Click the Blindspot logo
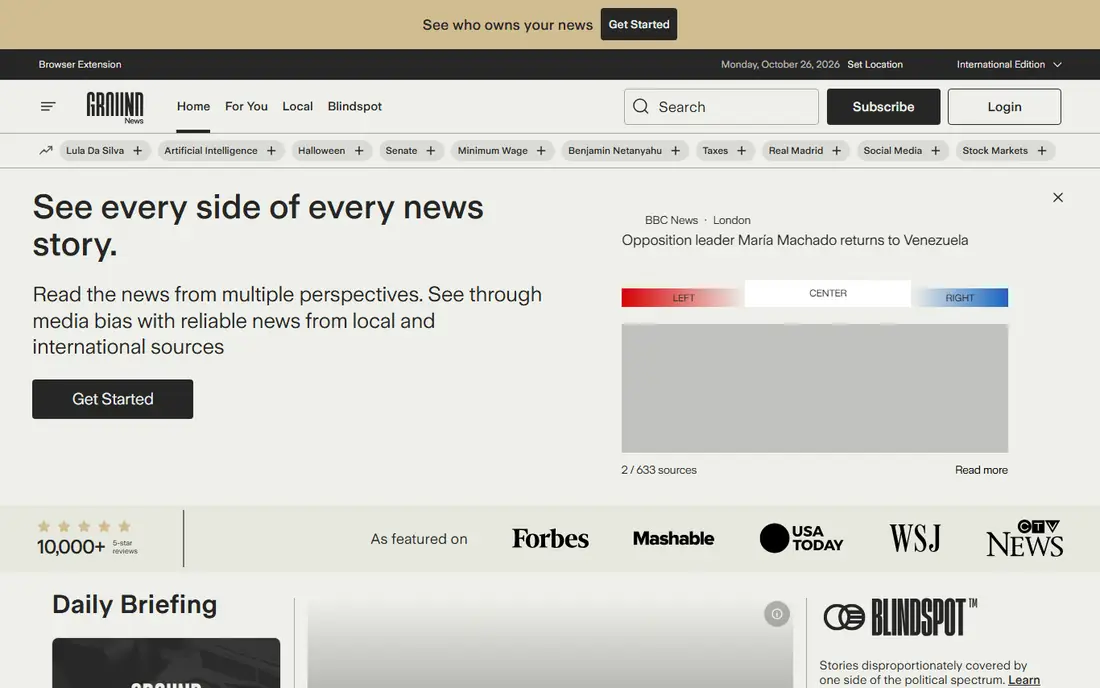The height and width of the screenshot is (688, 1100). coord(900,617)
